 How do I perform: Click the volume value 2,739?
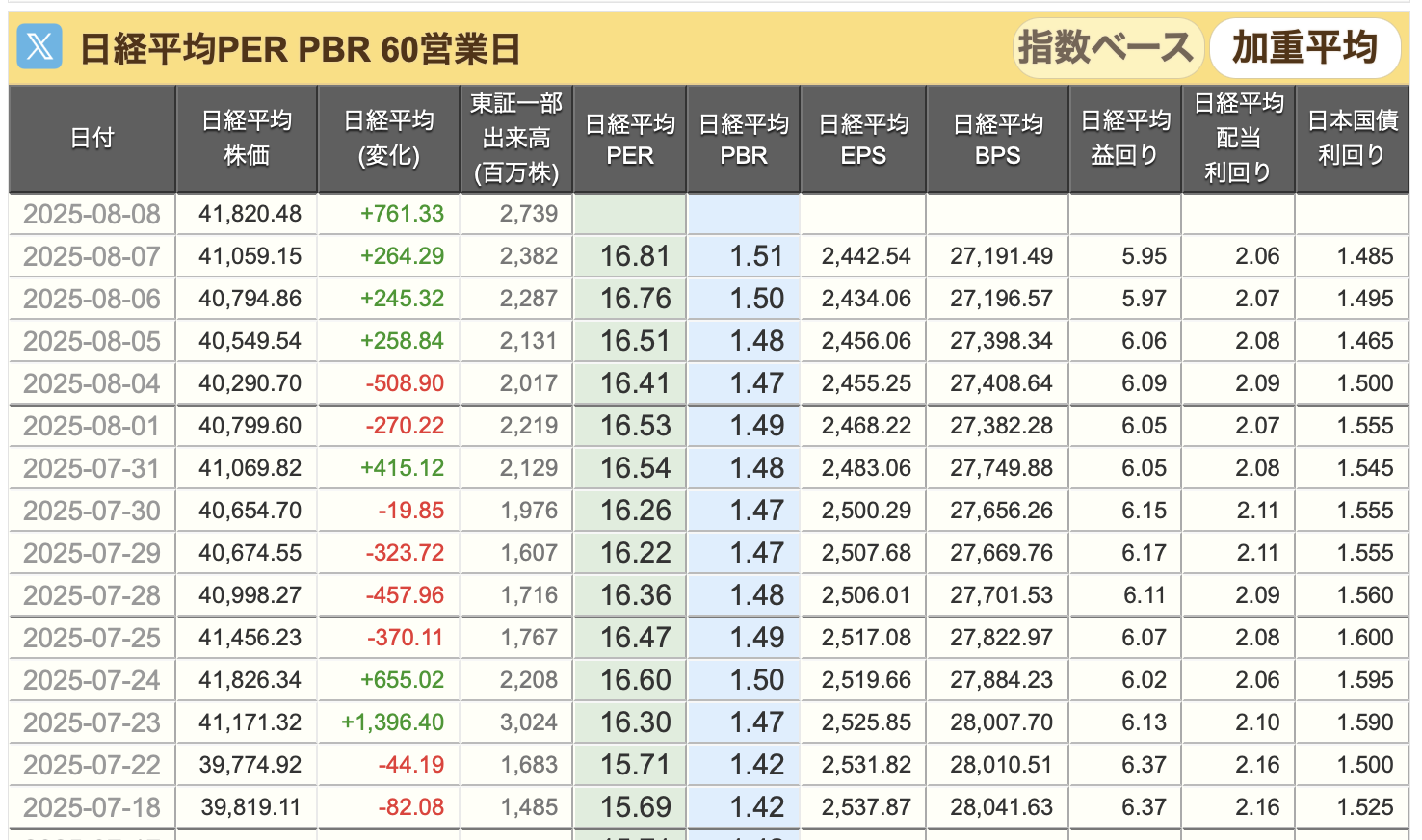point(529,214)
